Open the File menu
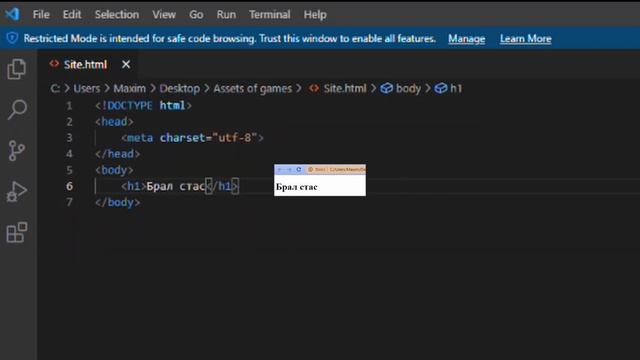This screenshot has height=360, width=640. pyautogui.click(x=41, y=15)
